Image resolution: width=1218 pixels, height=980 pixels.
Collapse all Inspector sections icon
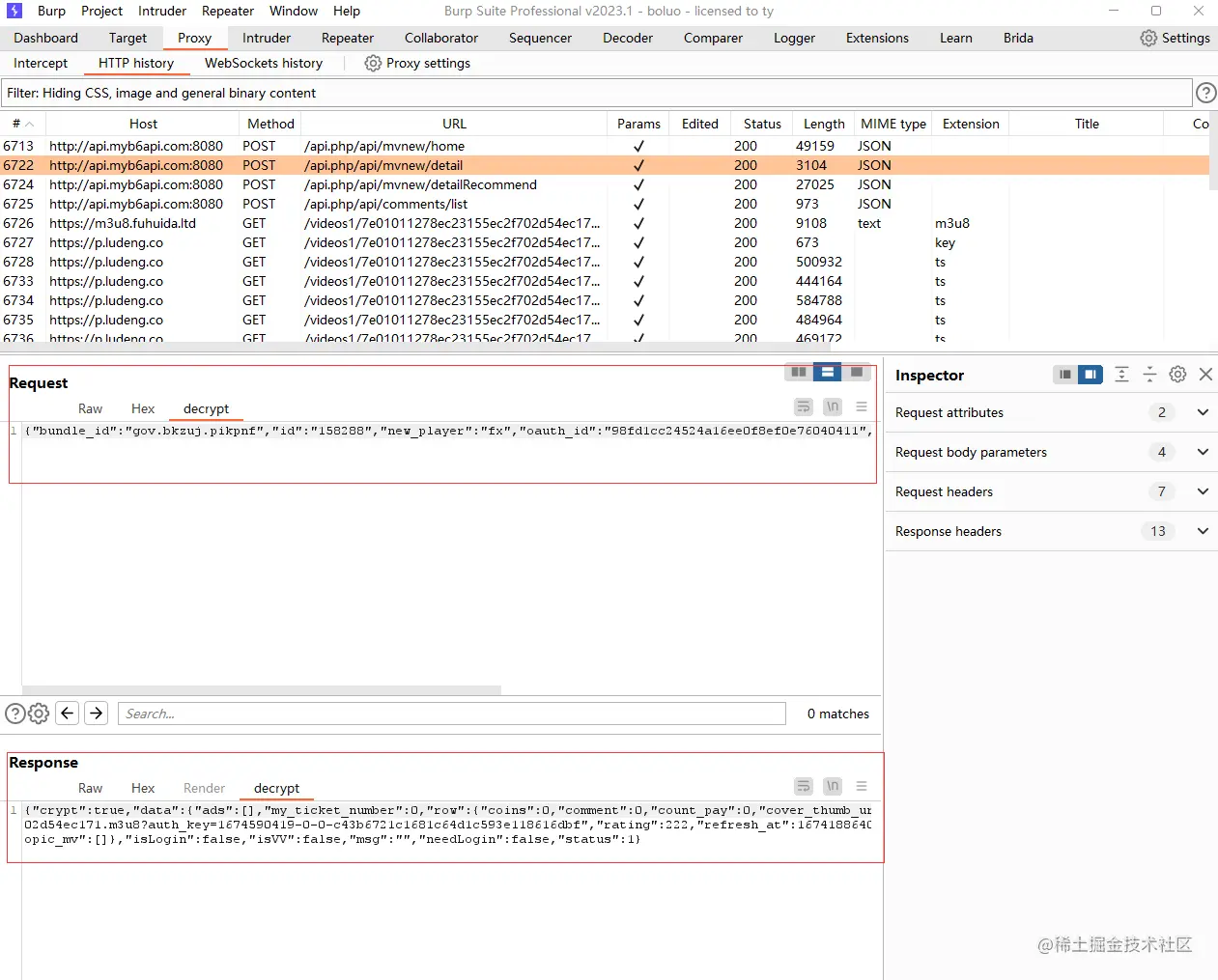1149,375
